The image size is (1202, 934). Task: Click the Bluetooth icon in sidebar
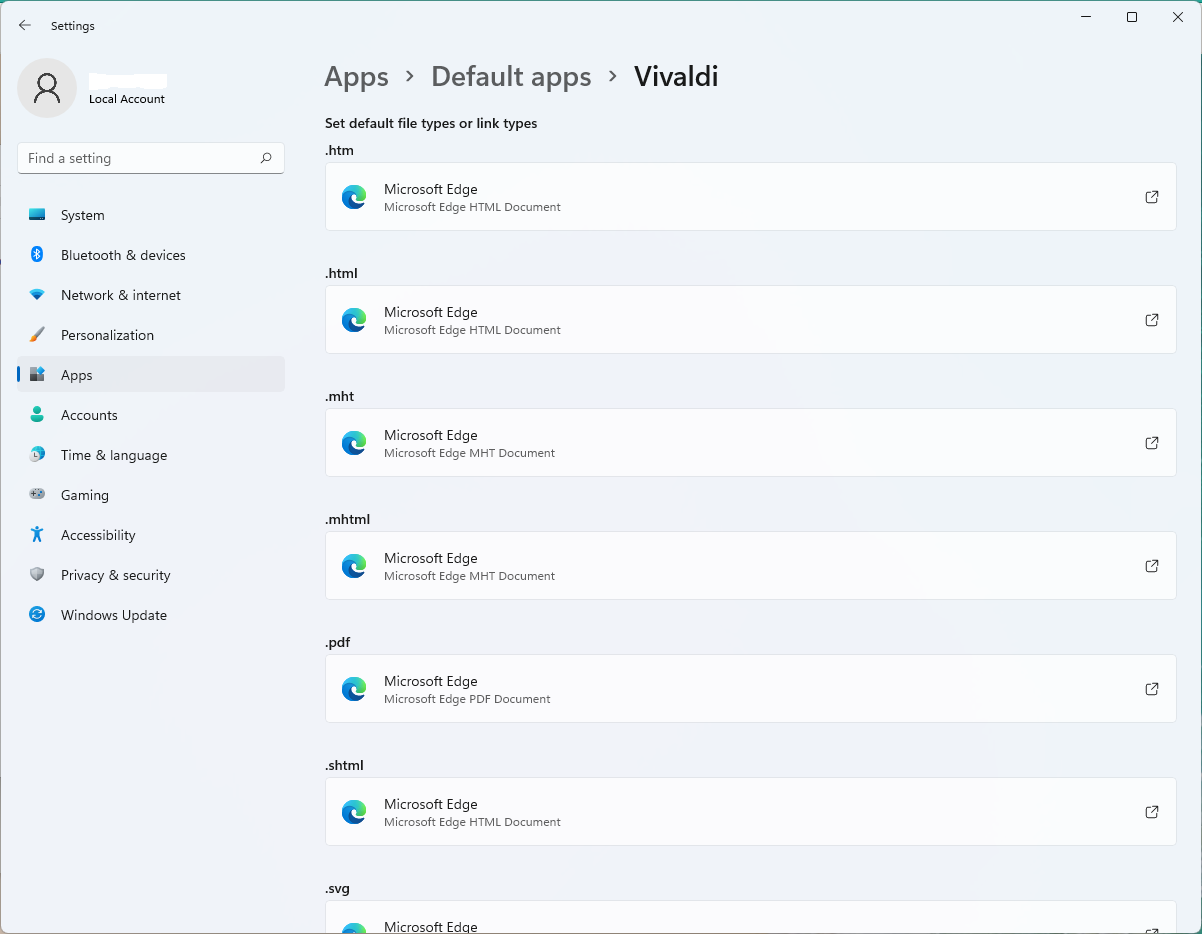[x=37, y=255]
